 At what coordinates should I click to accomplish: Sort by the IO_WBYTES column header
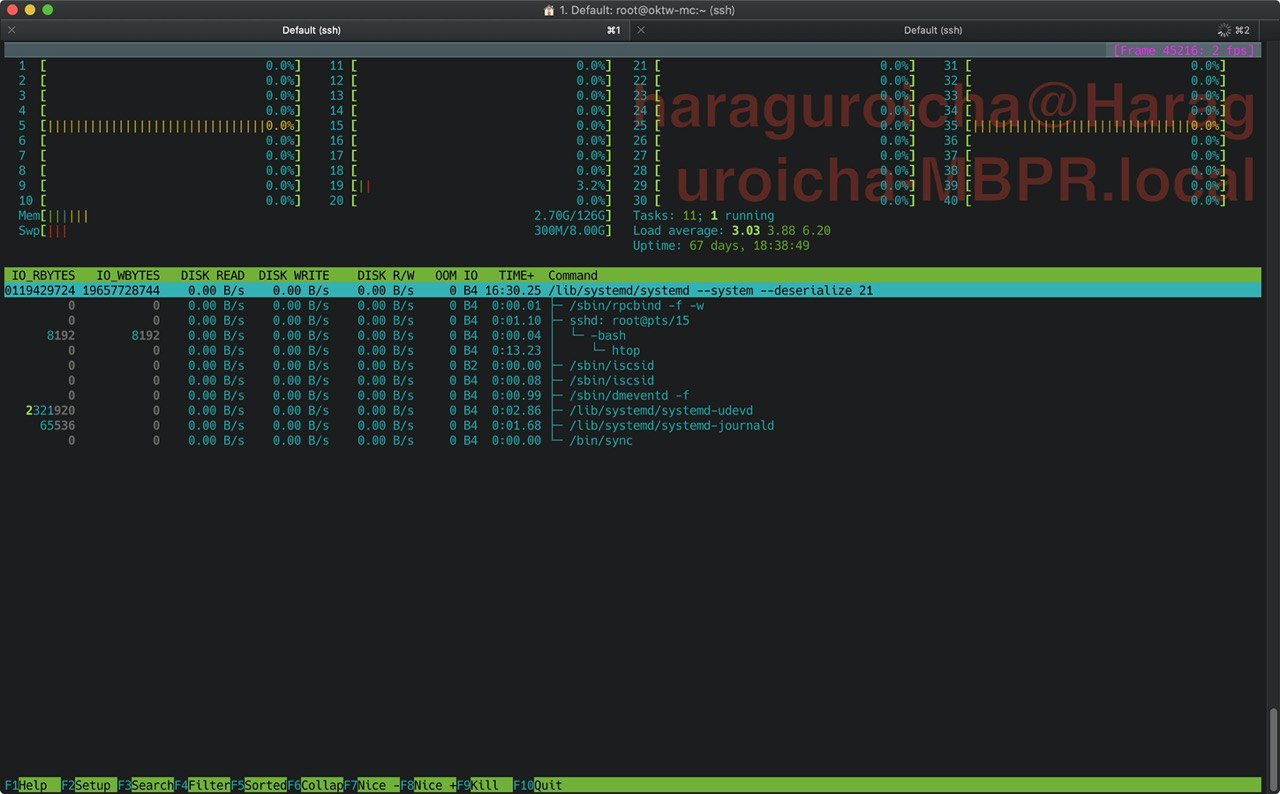click(x=128, y=275)
